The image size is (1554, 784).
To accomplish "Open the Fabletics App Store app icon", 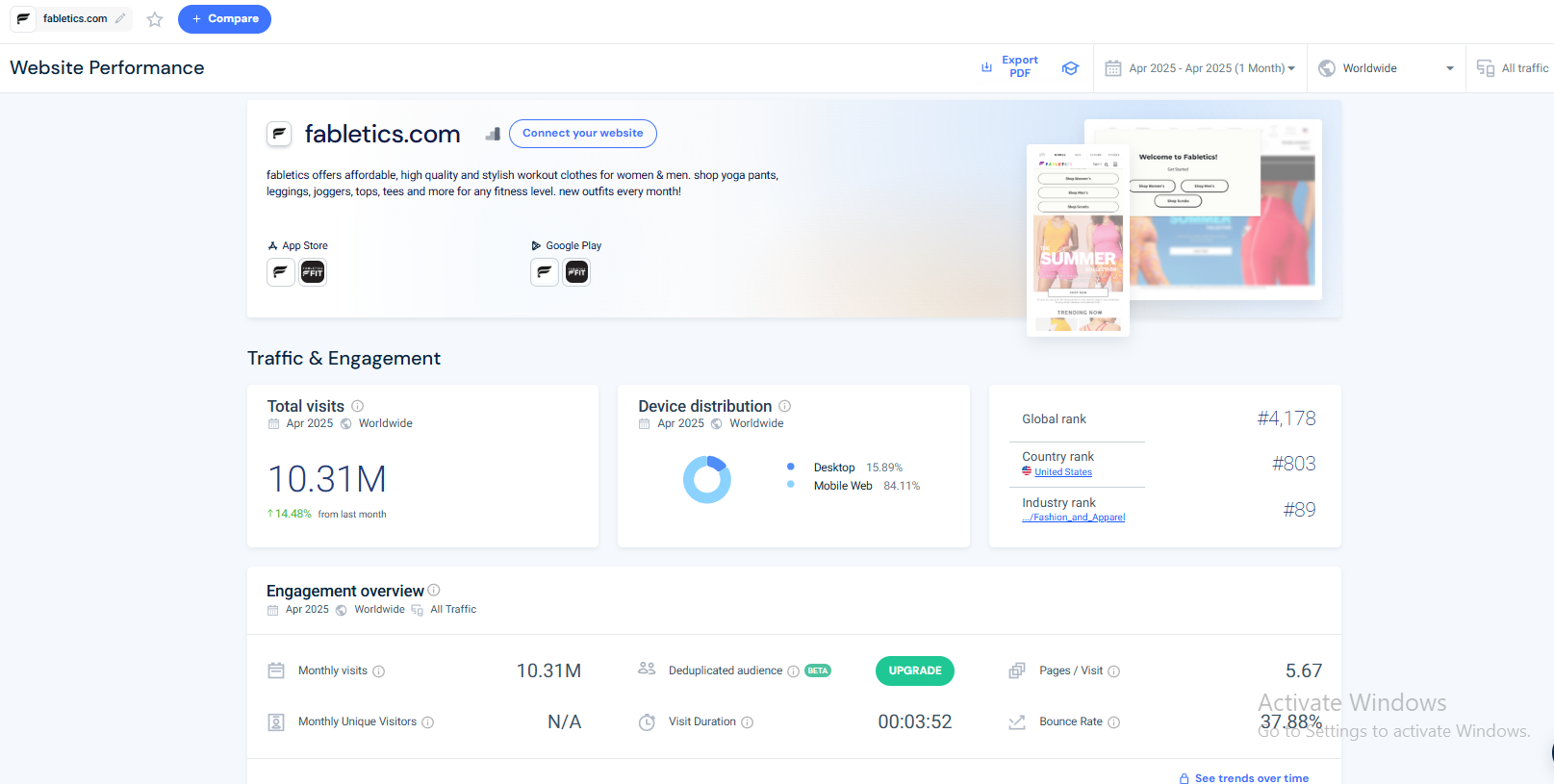I will [x=280, y=272].
